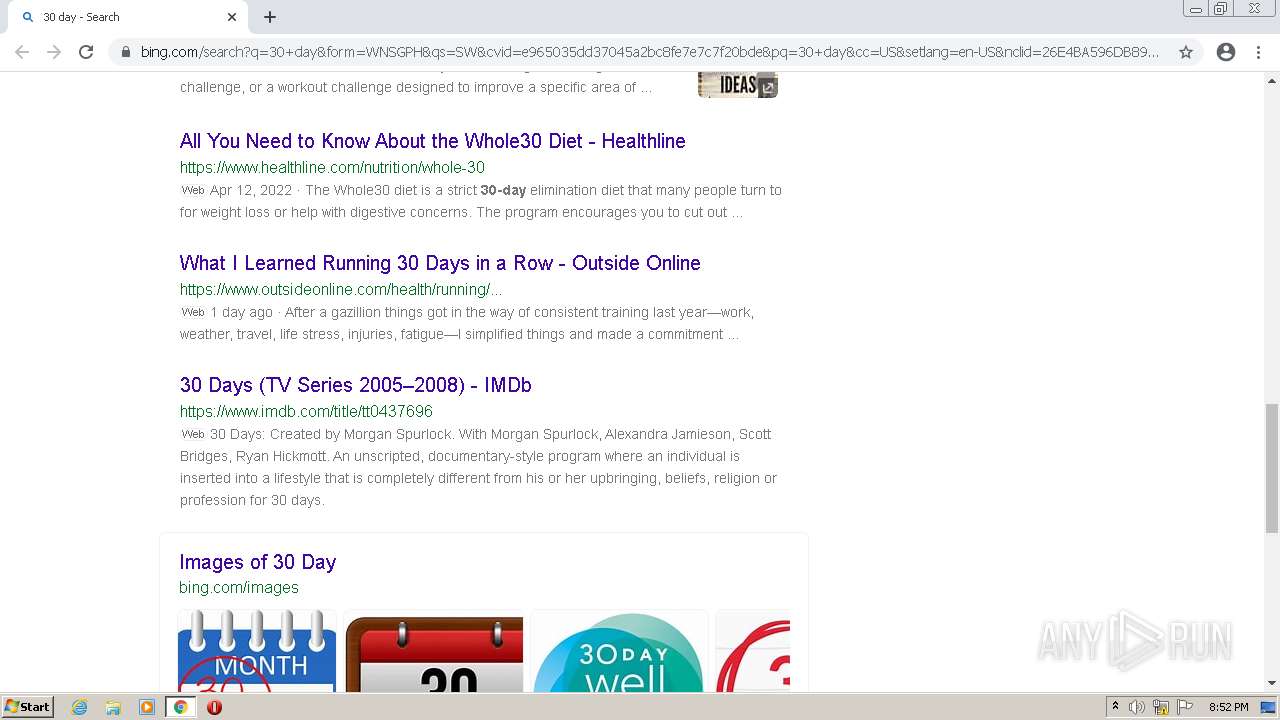Go forward to the next page

54,52
